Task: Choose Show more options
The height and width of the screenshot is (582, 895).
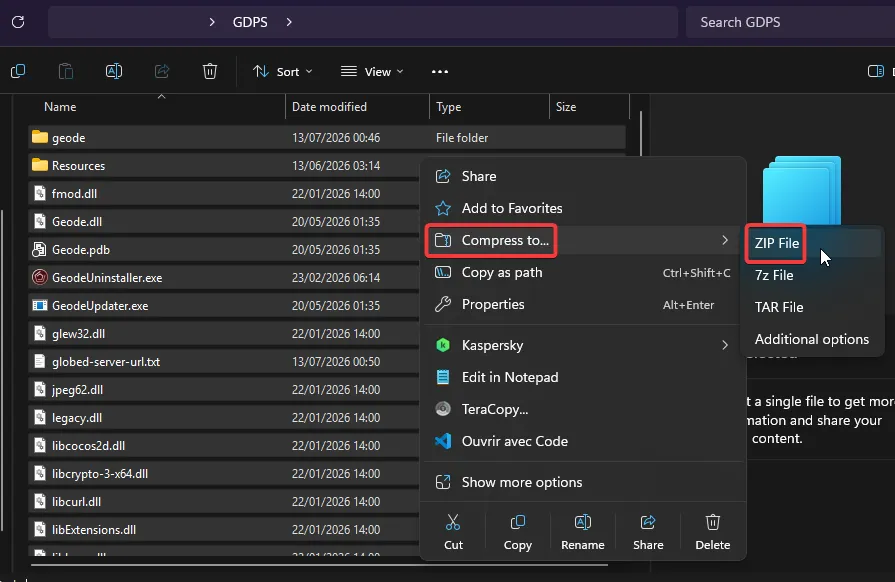Action: coord(583,482)
